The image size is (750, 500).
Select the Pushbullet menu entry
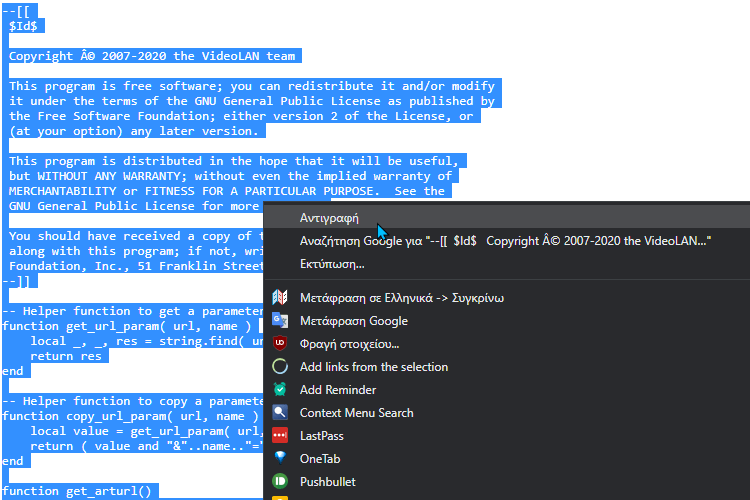(507, 481)
